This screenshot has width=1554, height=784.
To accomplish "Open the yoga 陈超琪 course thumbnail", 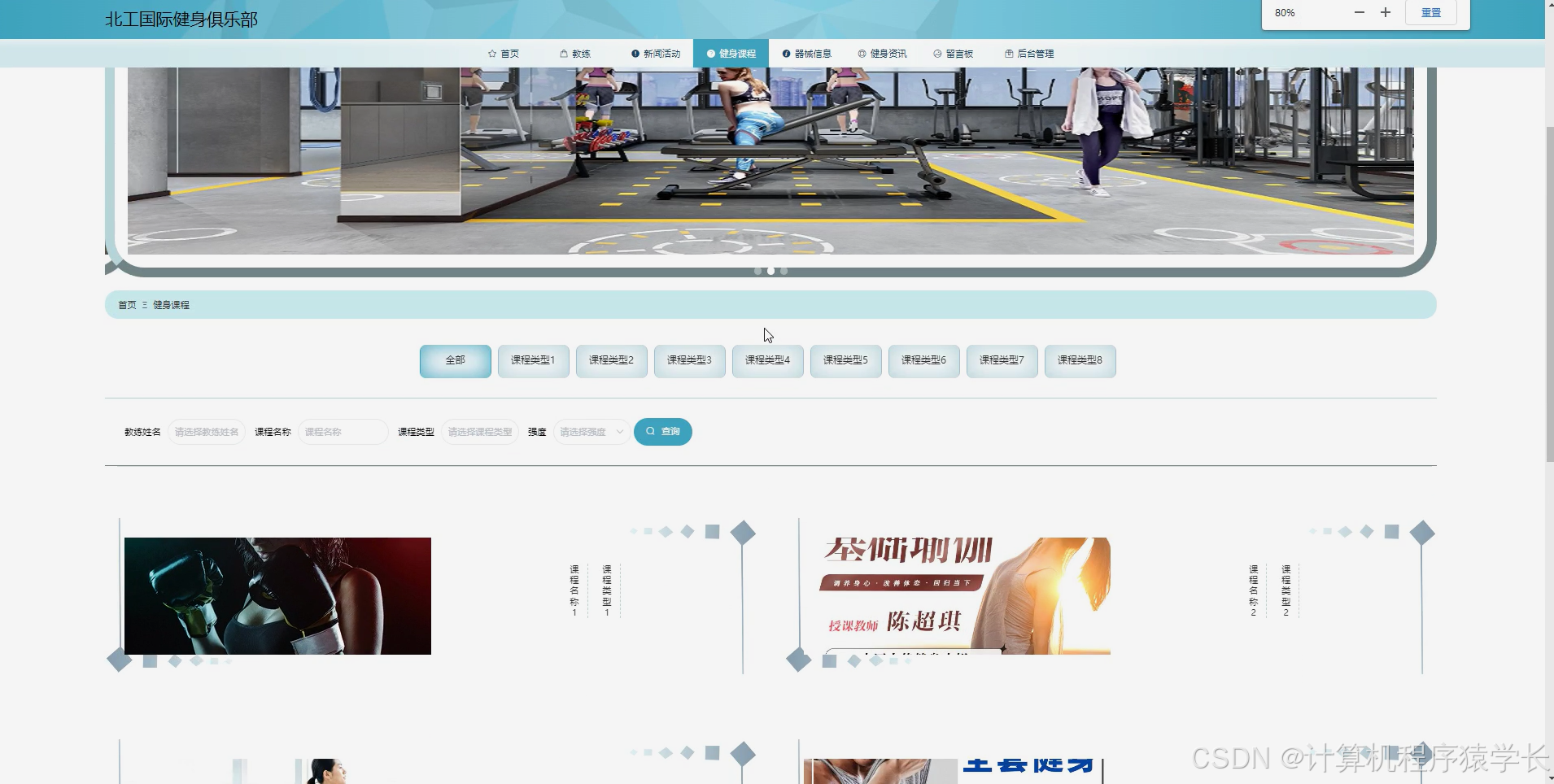I will pyautogui.click(x=957, y=596).
